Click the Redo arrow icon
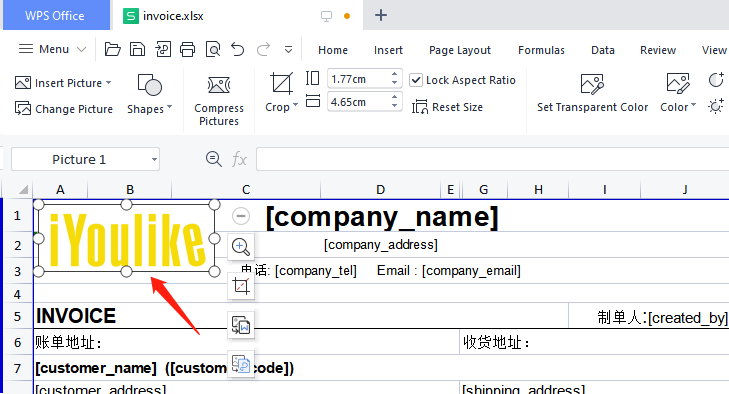 [x=264, y=49]
